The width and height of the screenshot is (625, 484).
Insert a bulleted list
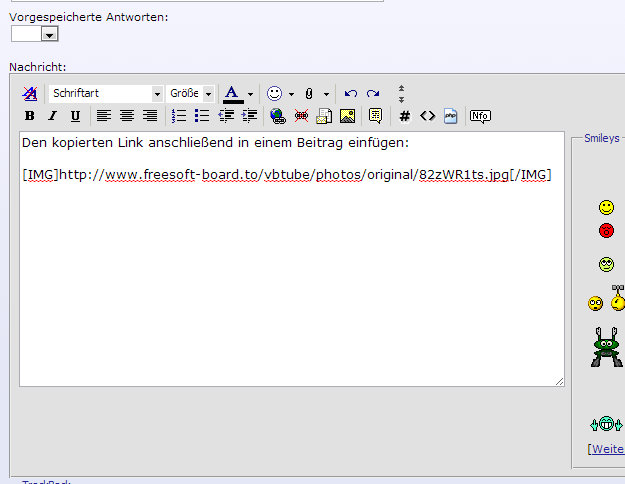point(202,116)
